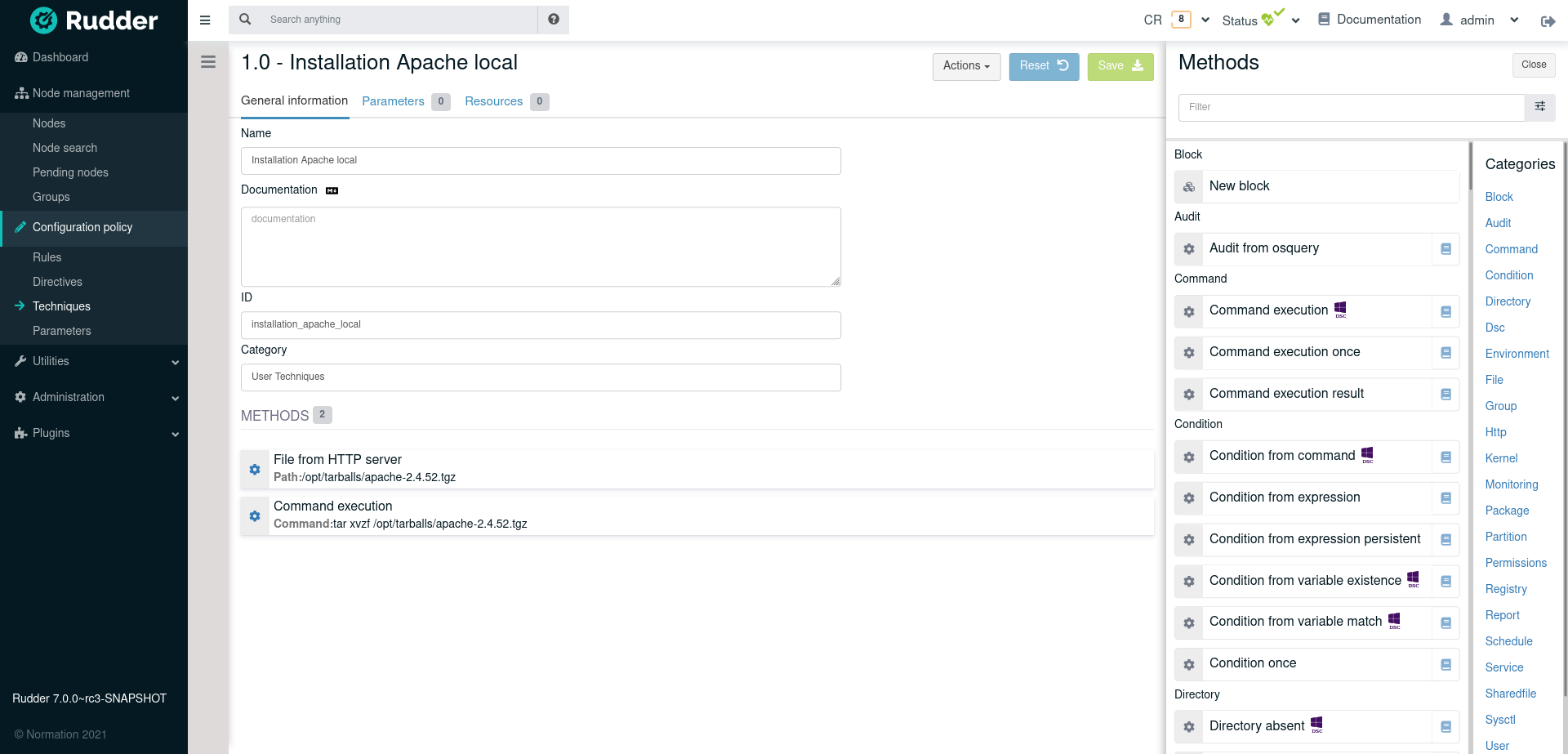Open the CR dropdown arrow
Screen dimensions: 1568x754
tap(1205, 19)
